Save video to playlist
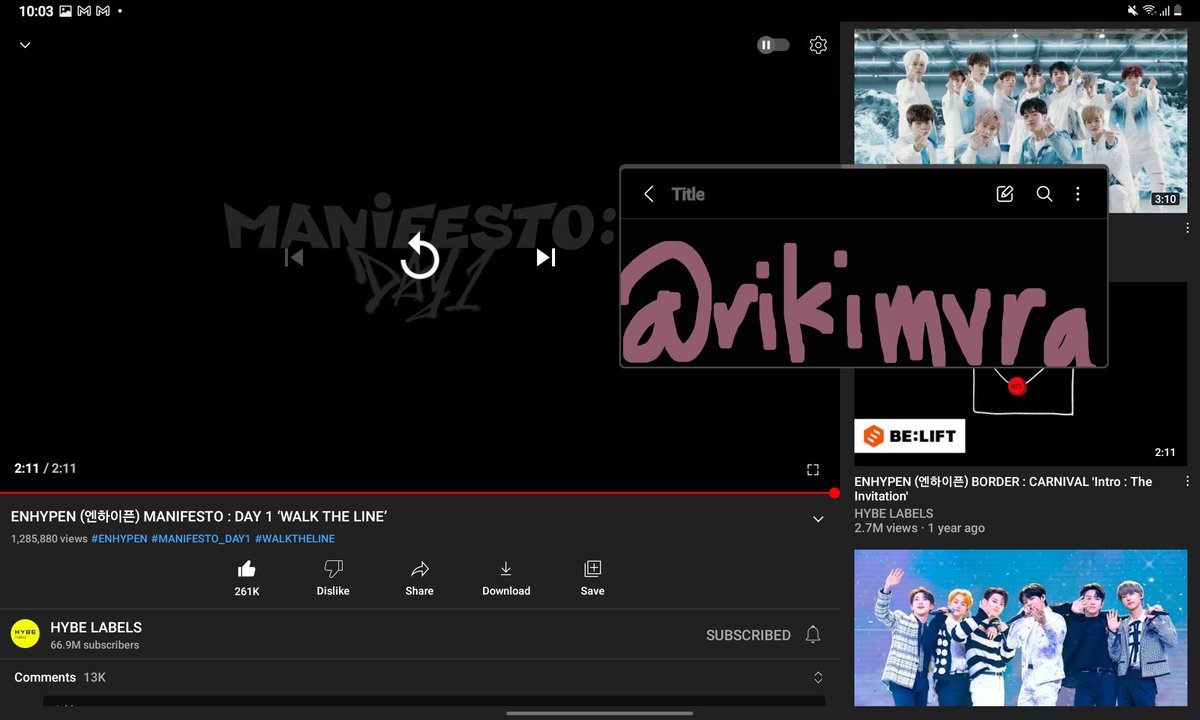The height and width of the screenshot is (720, 1200). pos(593,578)
